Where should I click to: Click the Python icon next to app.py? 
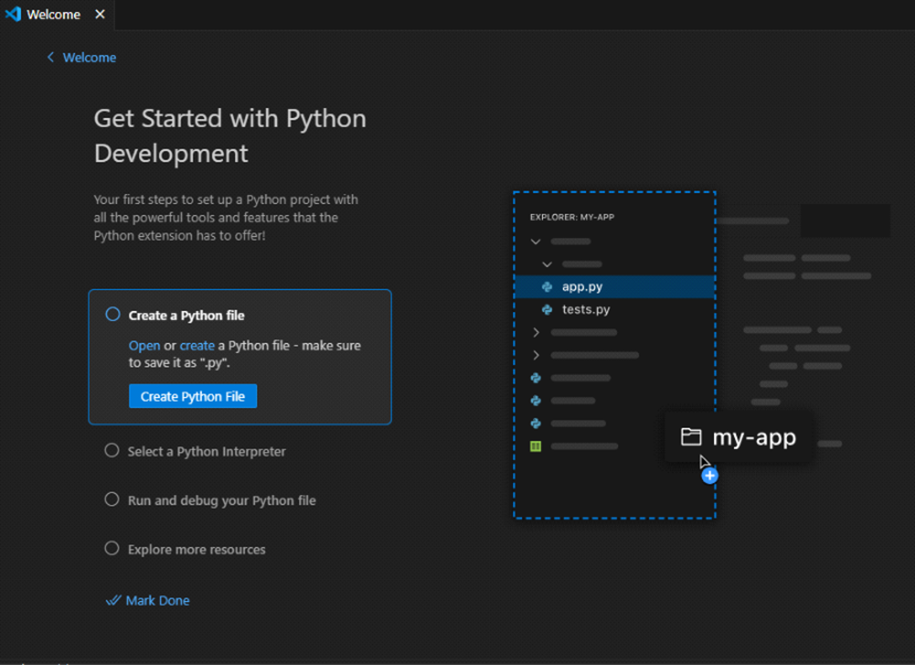pos(547,287)
